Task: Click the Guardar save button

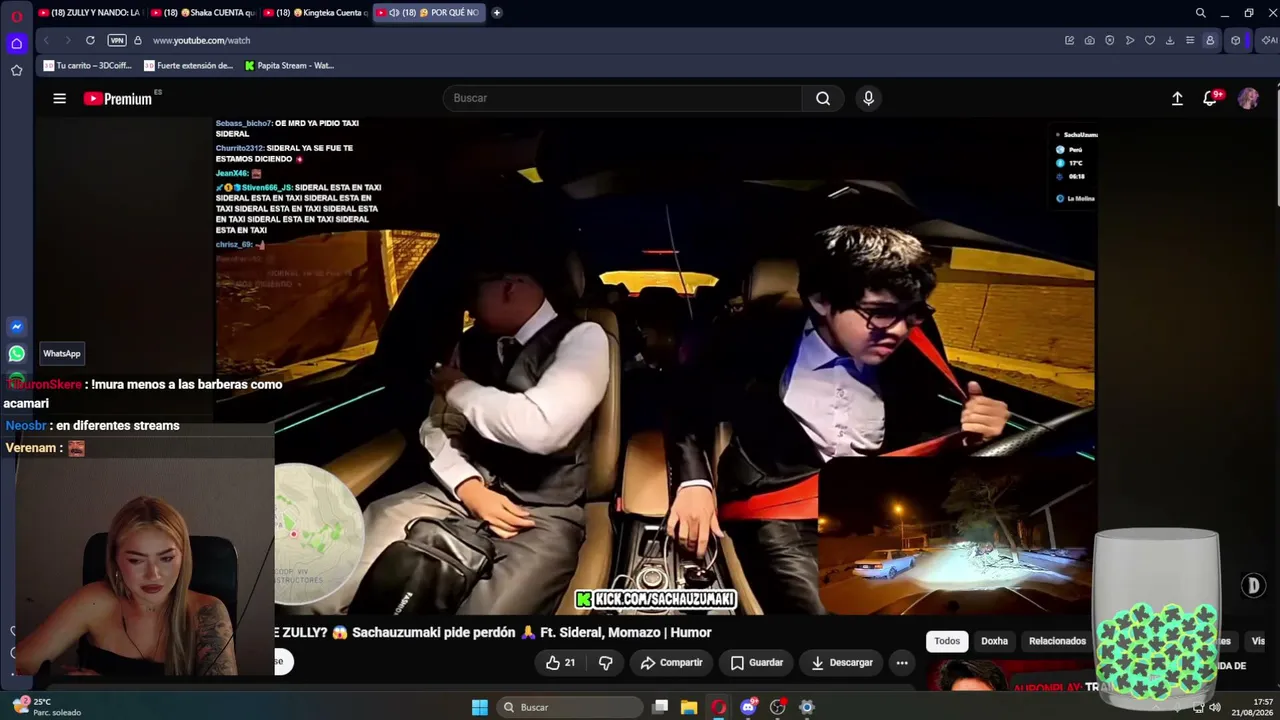Action: (757, 662)
